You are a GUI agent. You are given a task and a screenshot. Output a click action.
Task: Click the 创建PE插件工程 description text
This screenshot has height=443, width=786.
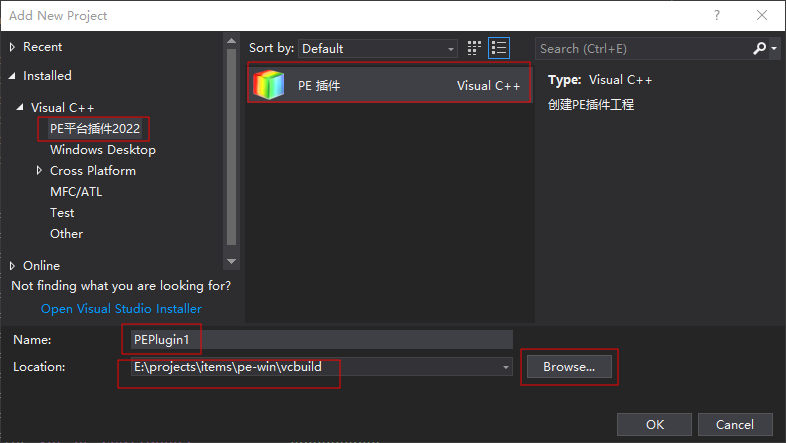(591, 105)
